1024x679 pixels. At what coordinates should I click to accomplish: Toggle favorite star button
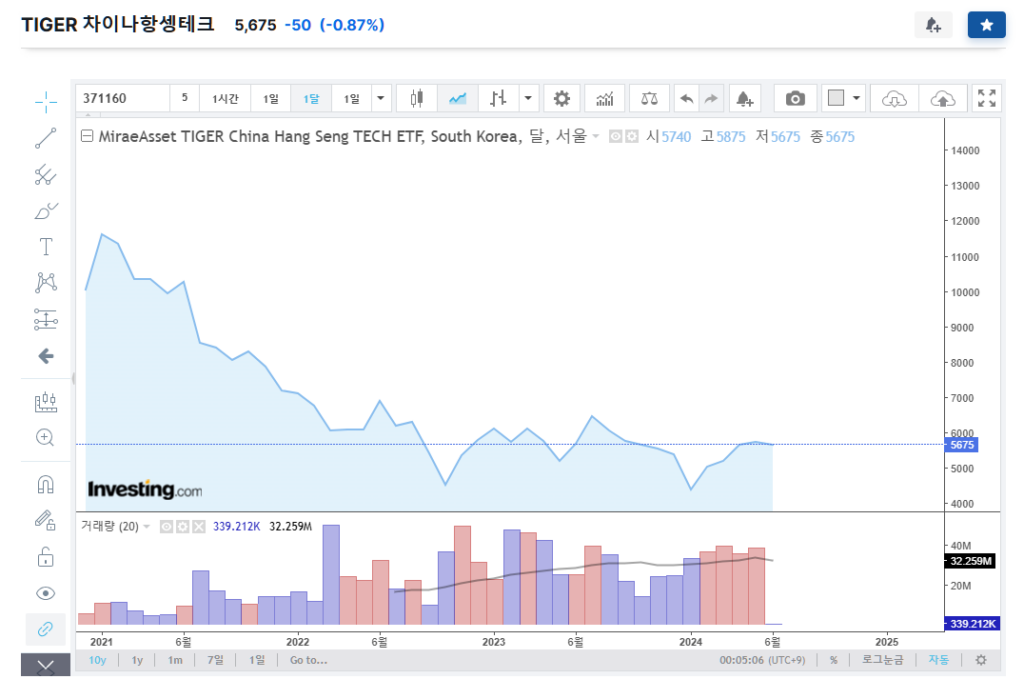[987, 25]
